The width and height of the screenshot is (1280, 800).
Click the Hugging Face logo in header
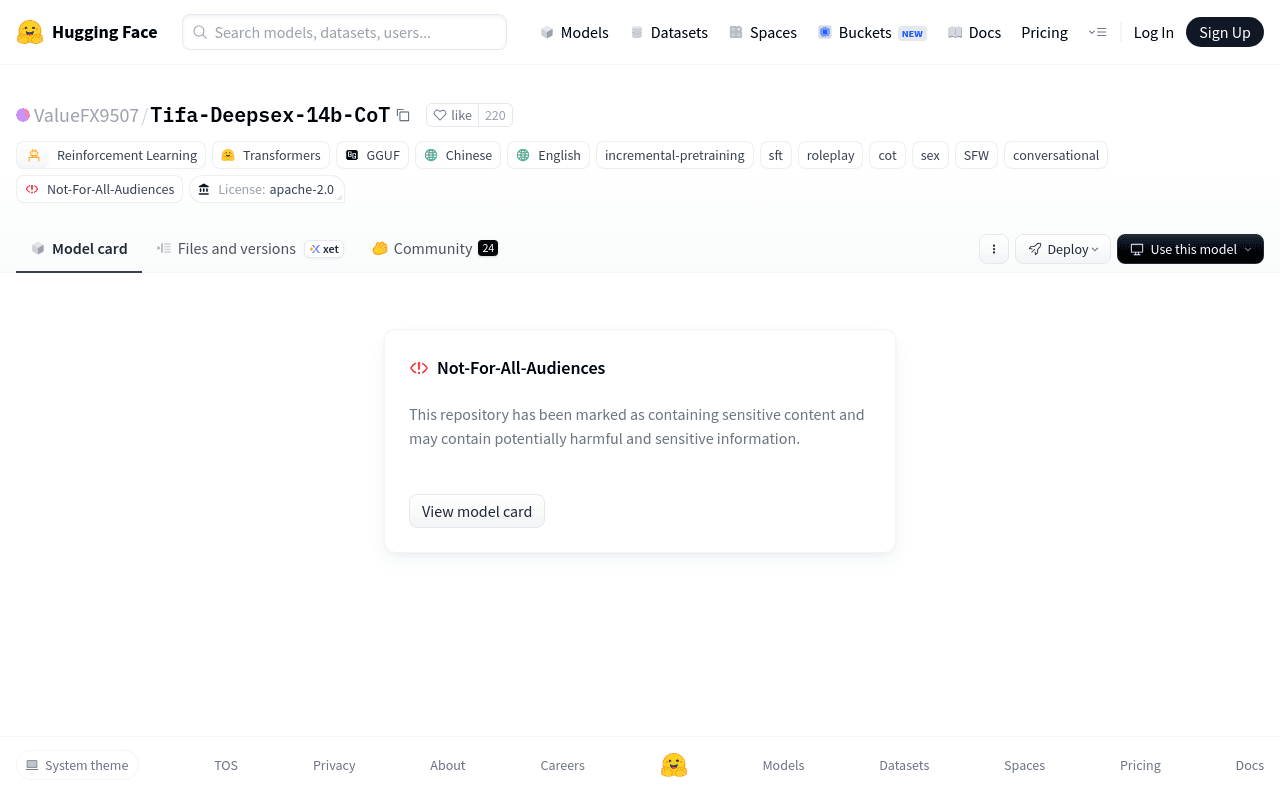(x=87, y=32)
